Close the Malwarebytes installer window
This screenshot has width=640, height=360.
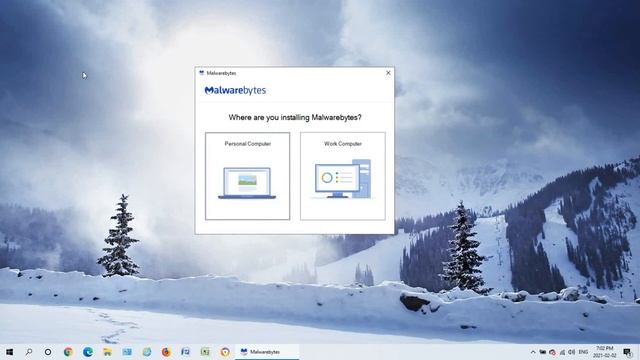pos(388,73)
